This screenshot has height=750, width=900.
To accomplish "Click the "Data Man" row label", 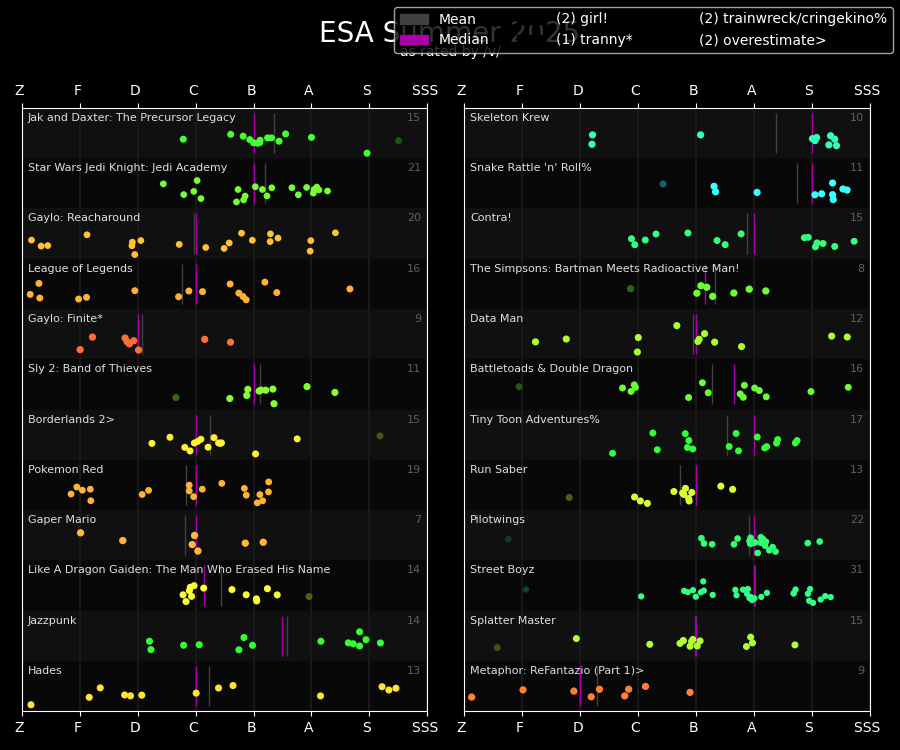I will pyautogui.click(x=496, y=318).
